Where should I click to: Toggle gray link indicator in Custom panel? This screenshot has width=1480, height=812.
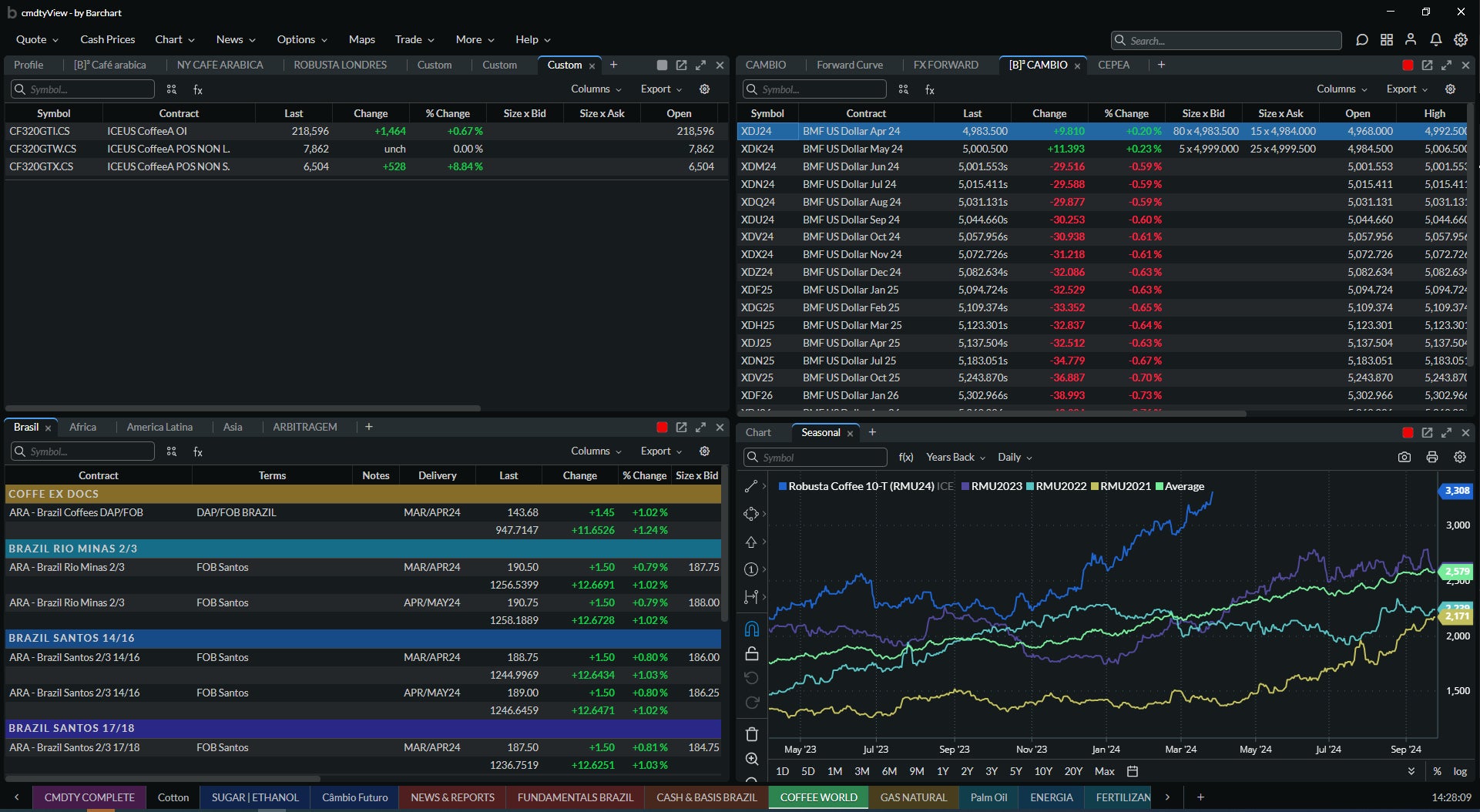[x=662, y=65]
